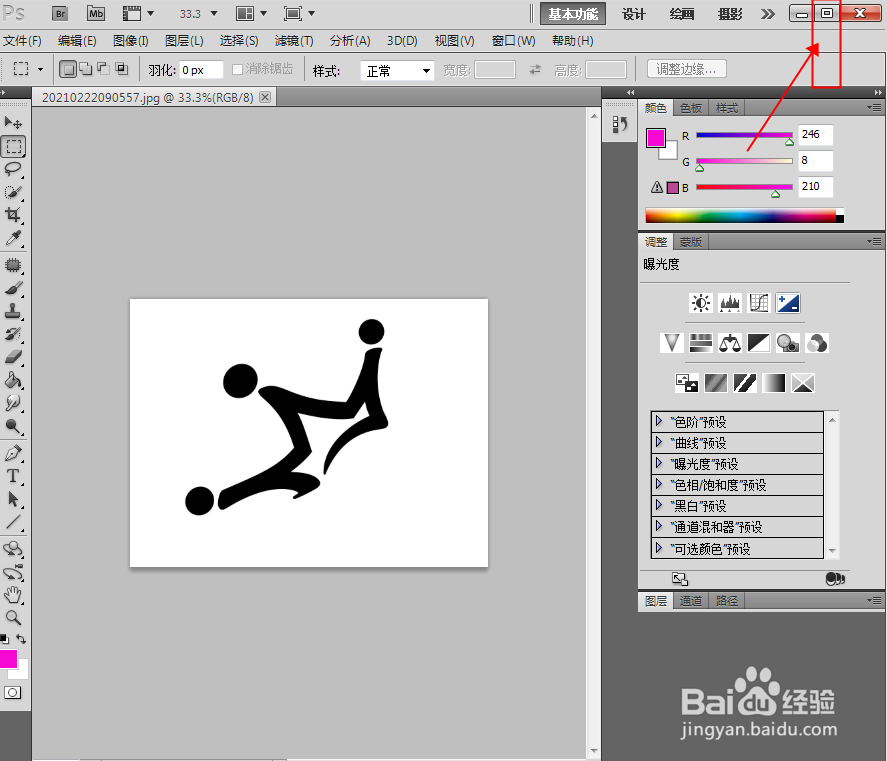Open the blend mode dropdown showing 正常
Screen dimensions: 887x761
coord(398,68)
